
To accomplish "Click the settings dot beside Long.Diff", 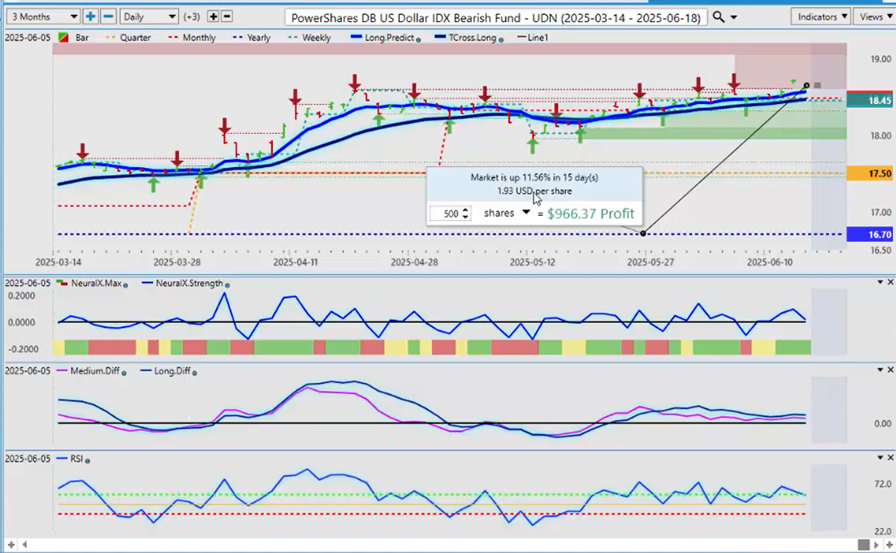I will point(195,373).
